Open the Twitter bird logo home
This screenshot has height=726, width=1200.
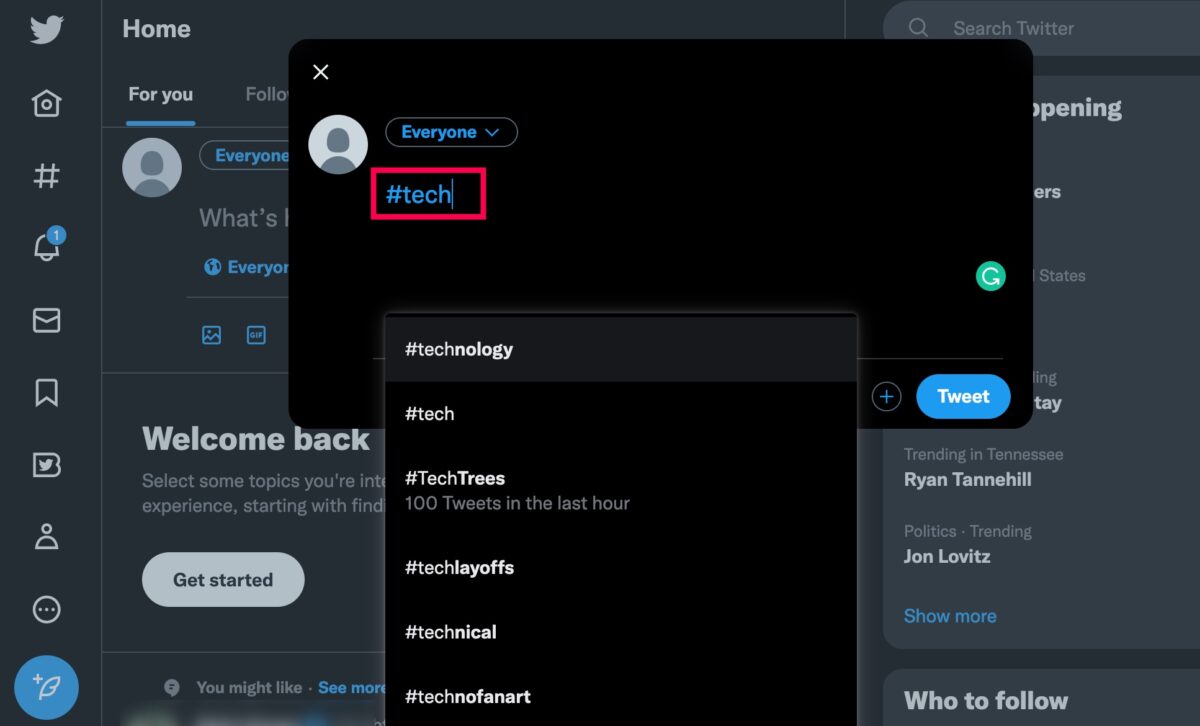click(x=46, y=29)
